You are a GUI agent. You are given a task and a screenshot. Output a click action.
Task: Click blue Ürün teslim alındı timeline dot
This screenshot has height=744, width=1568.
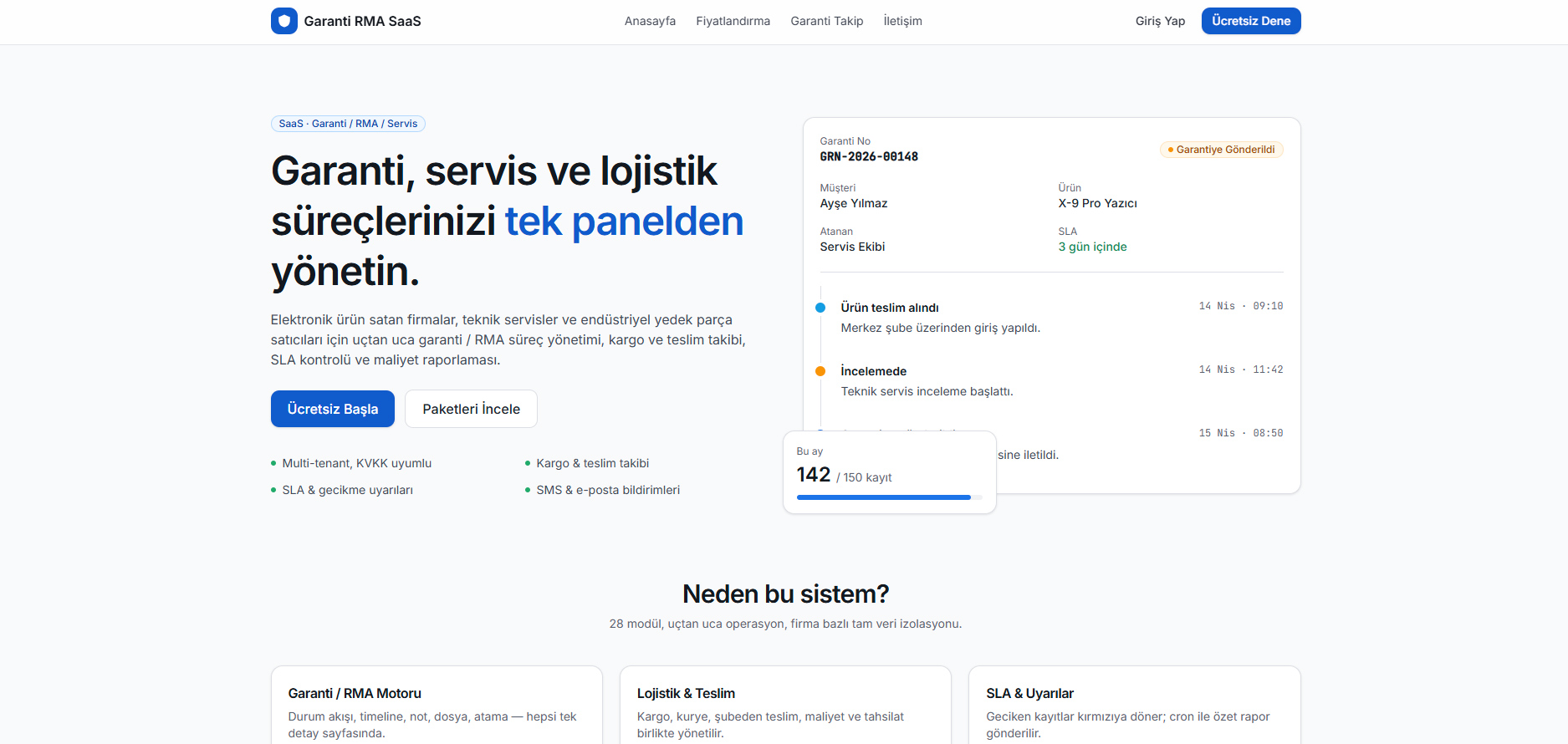820,308
